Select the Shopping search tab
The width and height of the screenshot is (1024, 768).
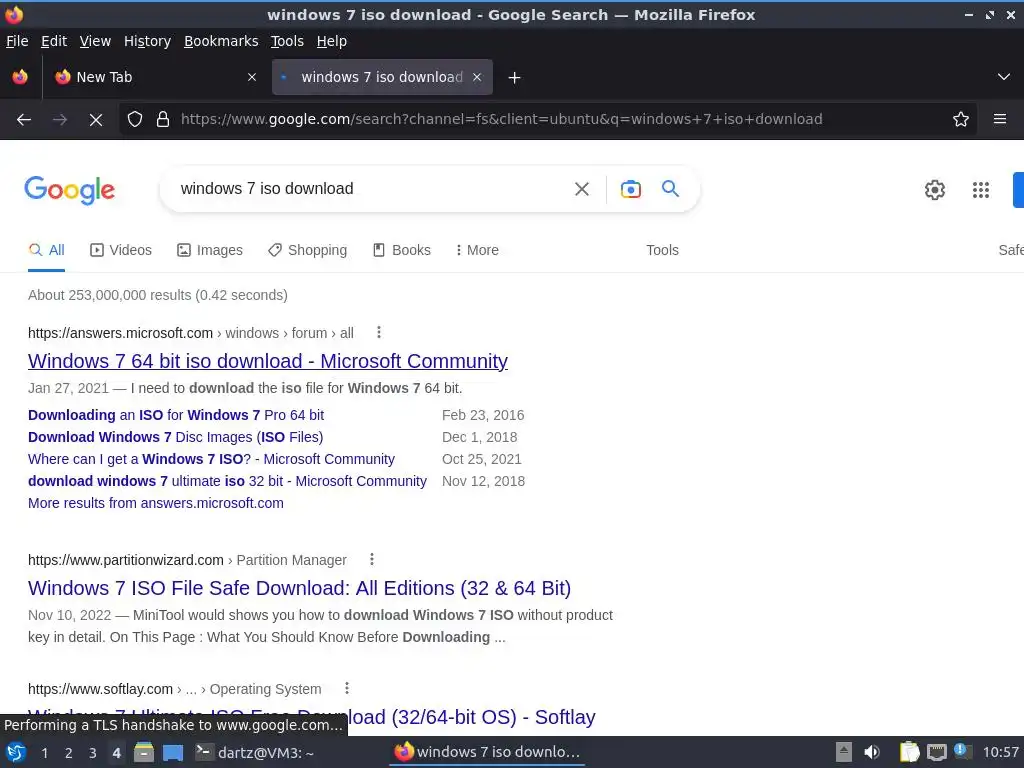[308, 250]
